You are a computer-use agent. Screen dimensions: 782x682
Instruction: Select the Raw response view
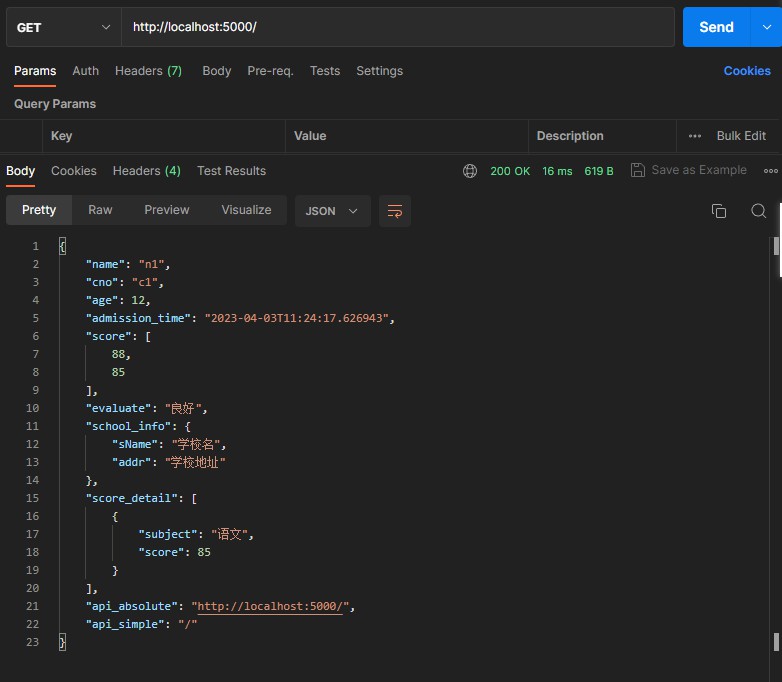tap(100, 210)
